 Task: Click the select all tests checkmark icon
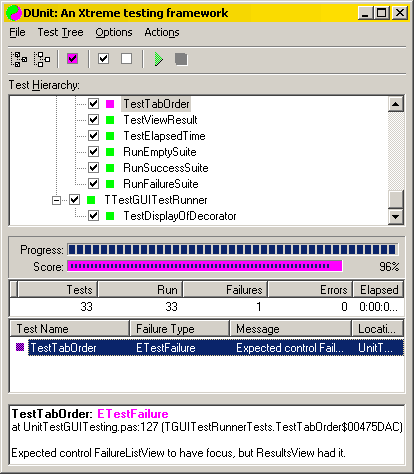click(x=103, y=59)
